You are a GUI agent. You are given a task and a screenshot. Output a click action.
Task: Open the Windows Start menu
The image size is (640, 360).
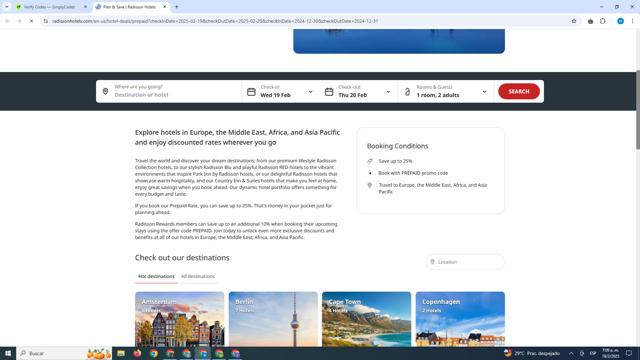[8, 353]
